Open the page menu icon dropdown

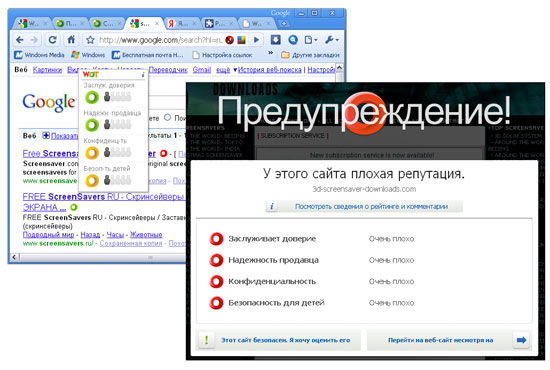310,40
